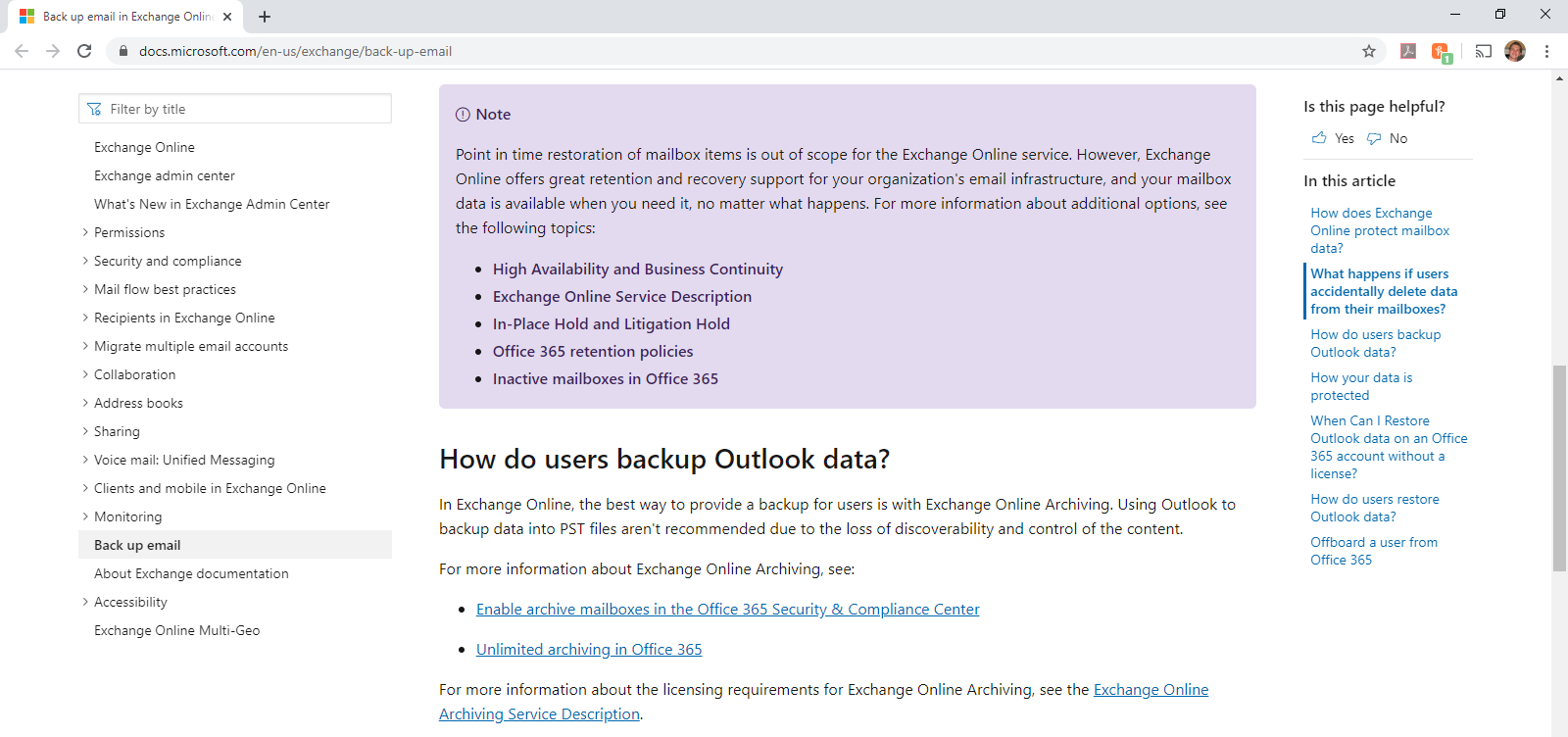Expand the Monitoring node
The width and height of the screenshot is (1568, 737).
click(85, 516)
